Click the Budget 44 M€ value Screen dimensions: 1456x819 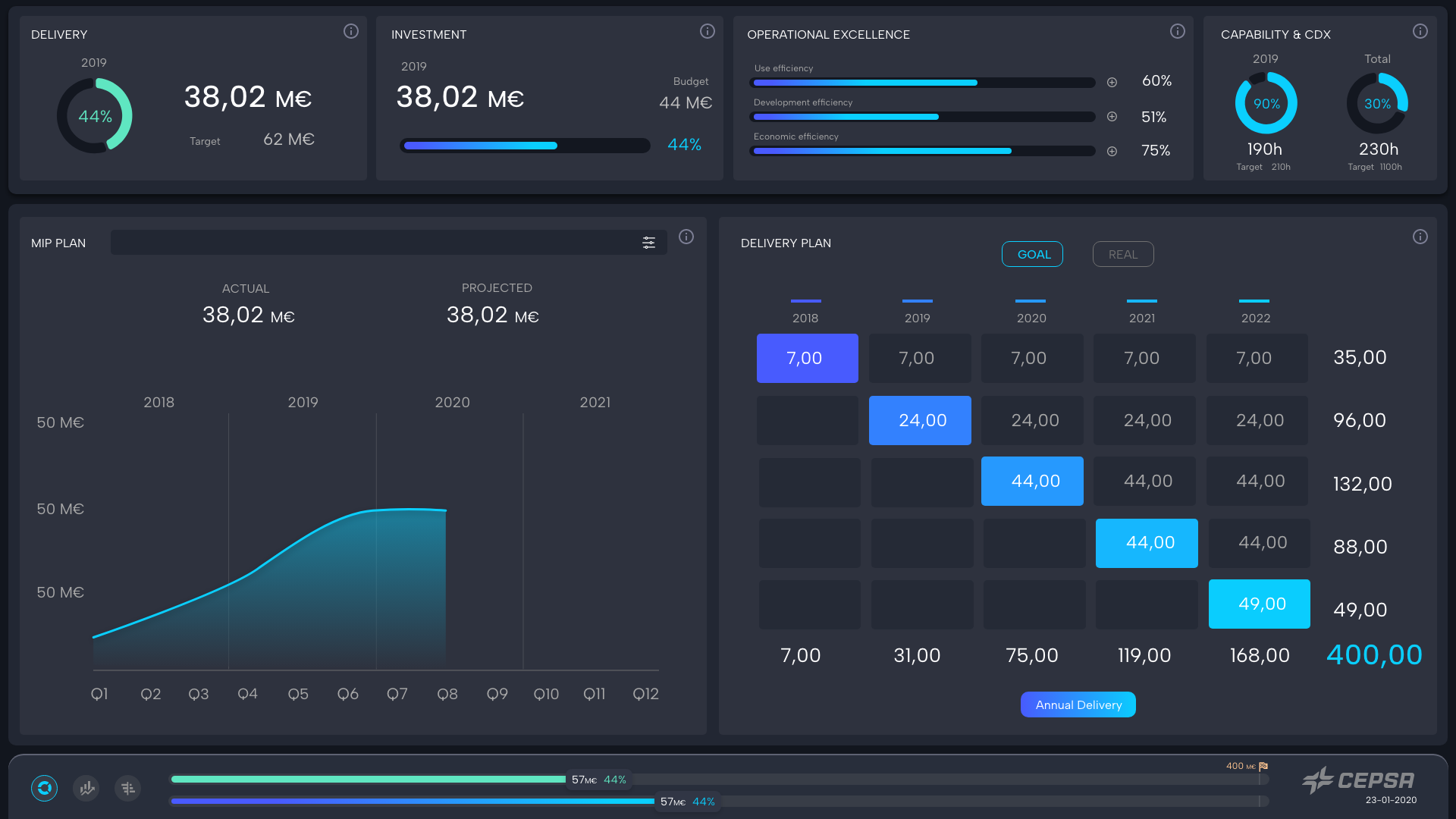pos(686,102)
